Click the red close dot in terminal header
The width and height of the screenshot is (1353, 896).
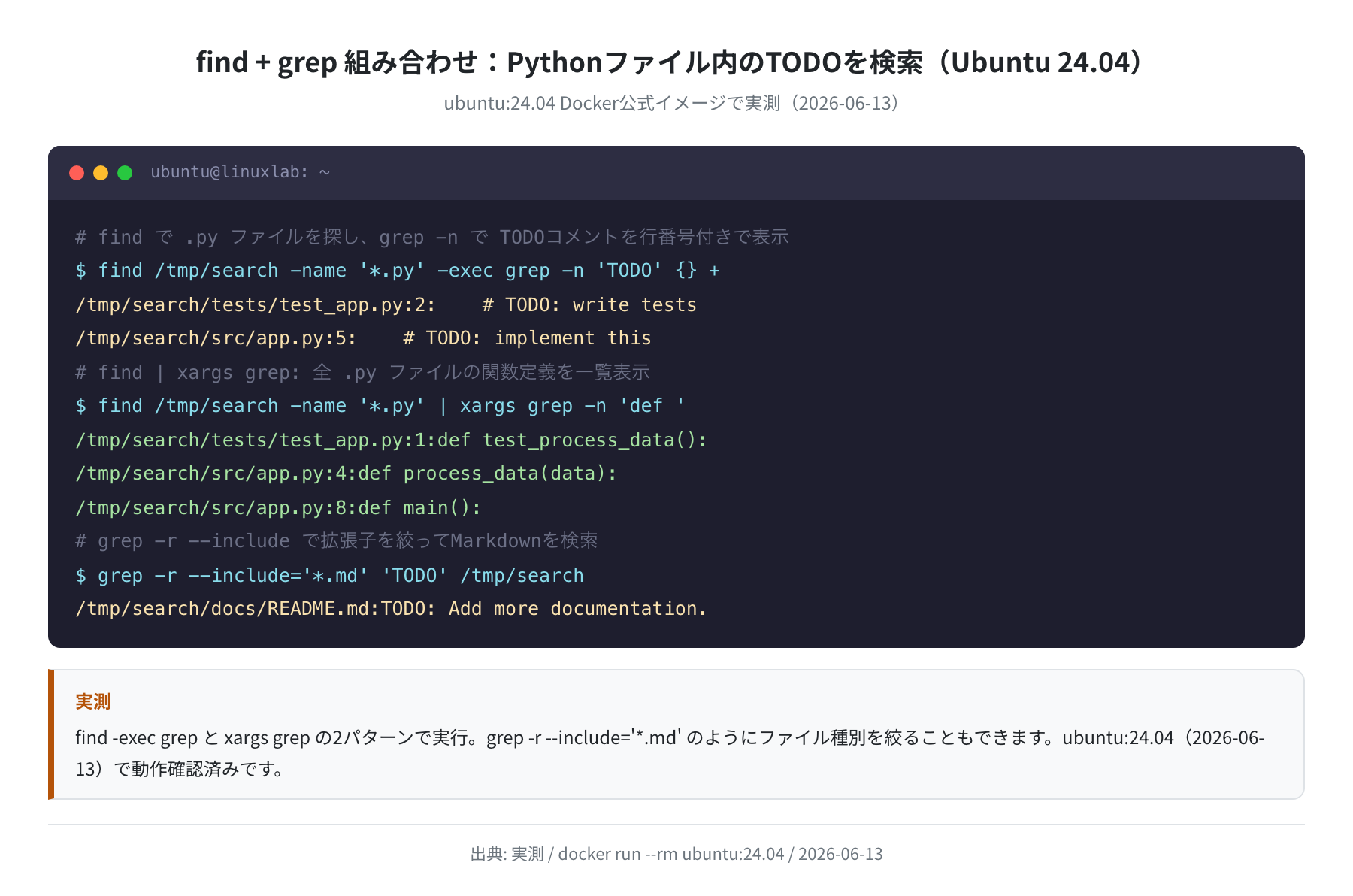(x=77, y=173)
